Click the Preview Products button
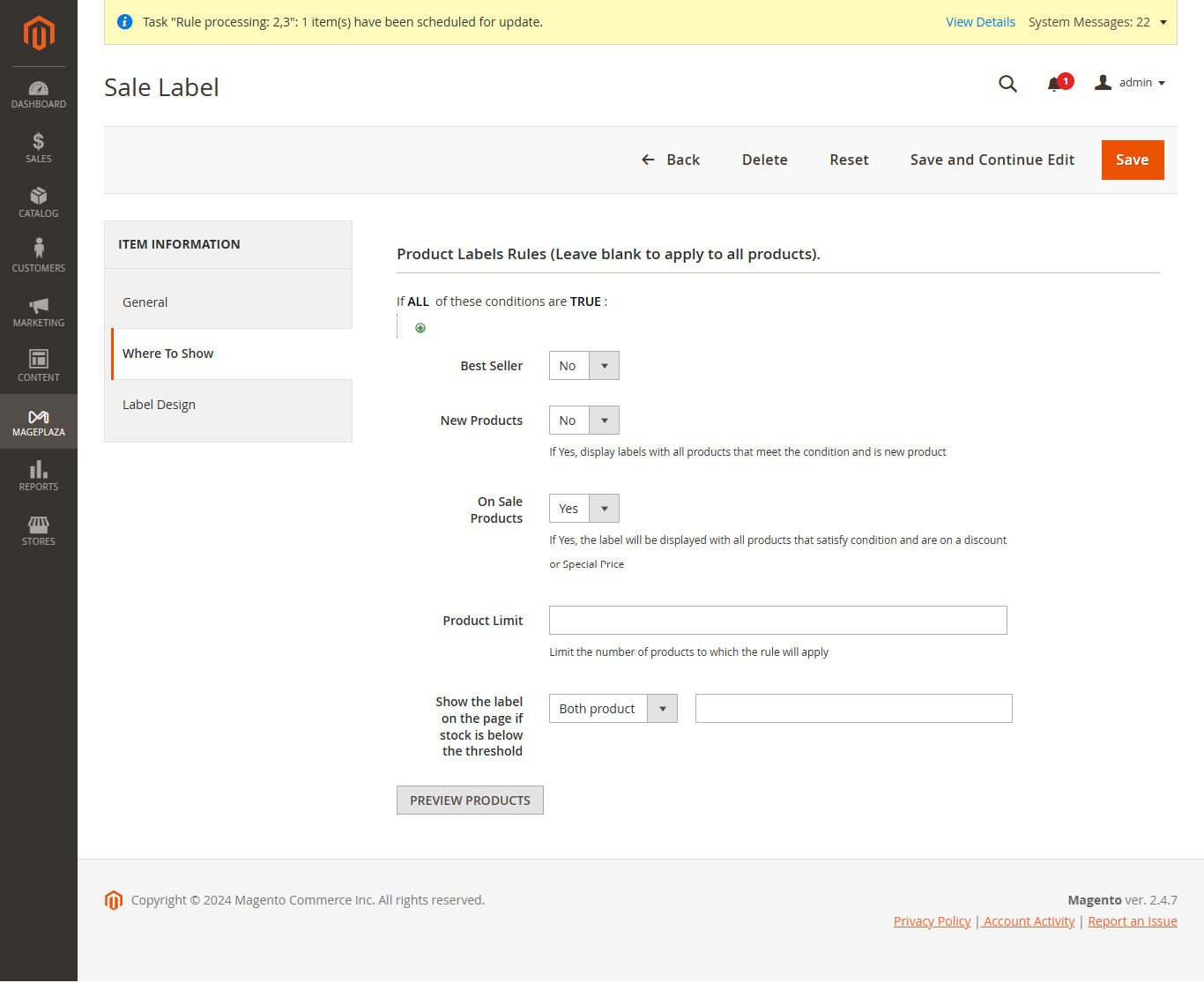The height and width of the screenshot is (983, 1204). pyautogui.click(x=470, y=801)
